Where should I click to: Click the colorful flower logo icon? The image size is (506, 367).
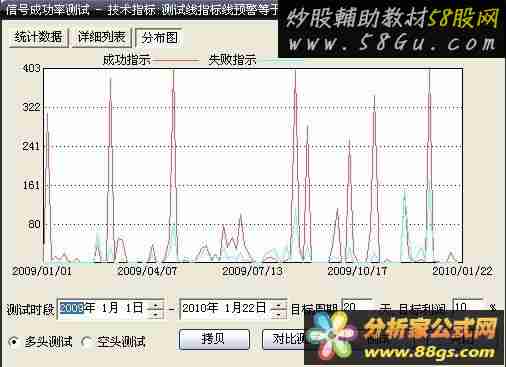click(x=330, y=338)
